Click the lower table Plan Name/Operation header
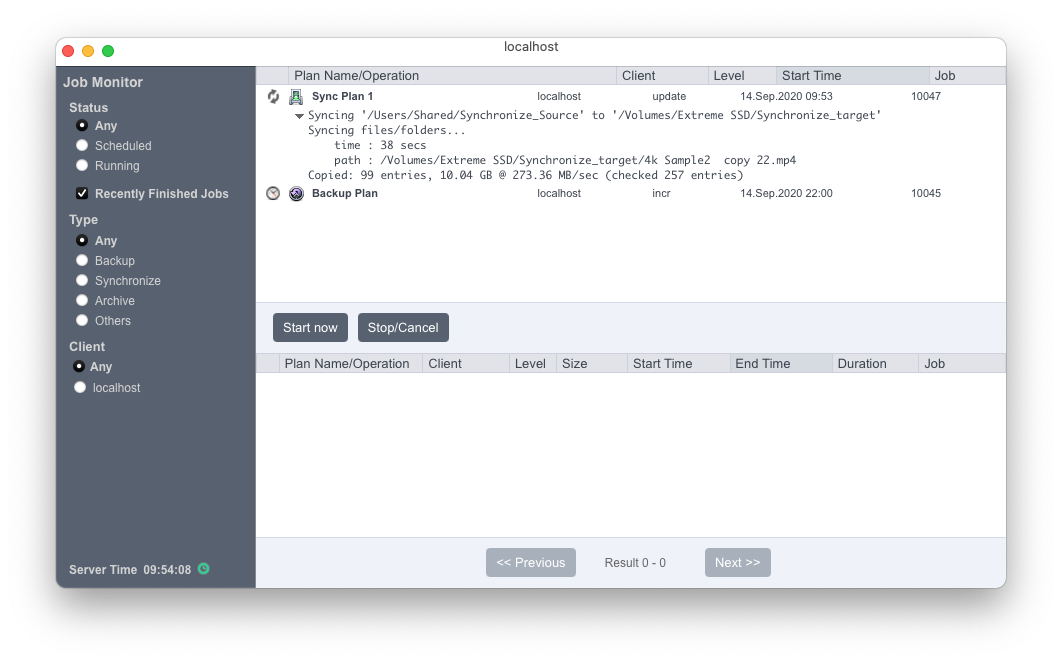1062x662 pixels. point(350,364)
